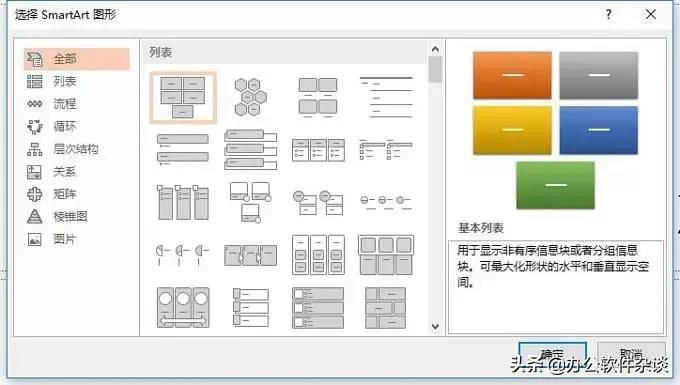Click the gallery scroll down arrow

coord(435,326)
